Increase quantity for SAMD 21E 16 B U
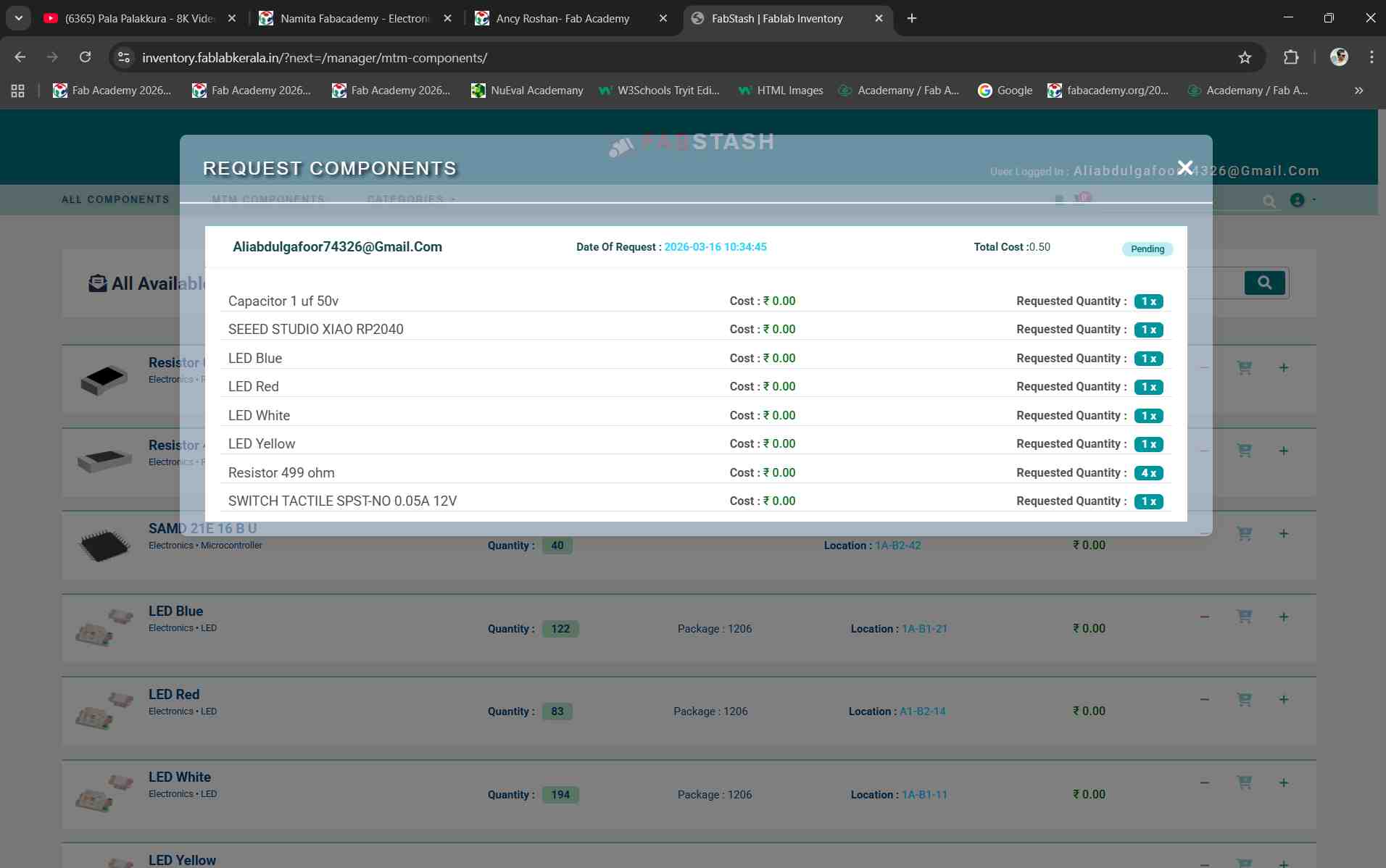The height and width of the screenshot is (868, 1386). pos(1284,534)
